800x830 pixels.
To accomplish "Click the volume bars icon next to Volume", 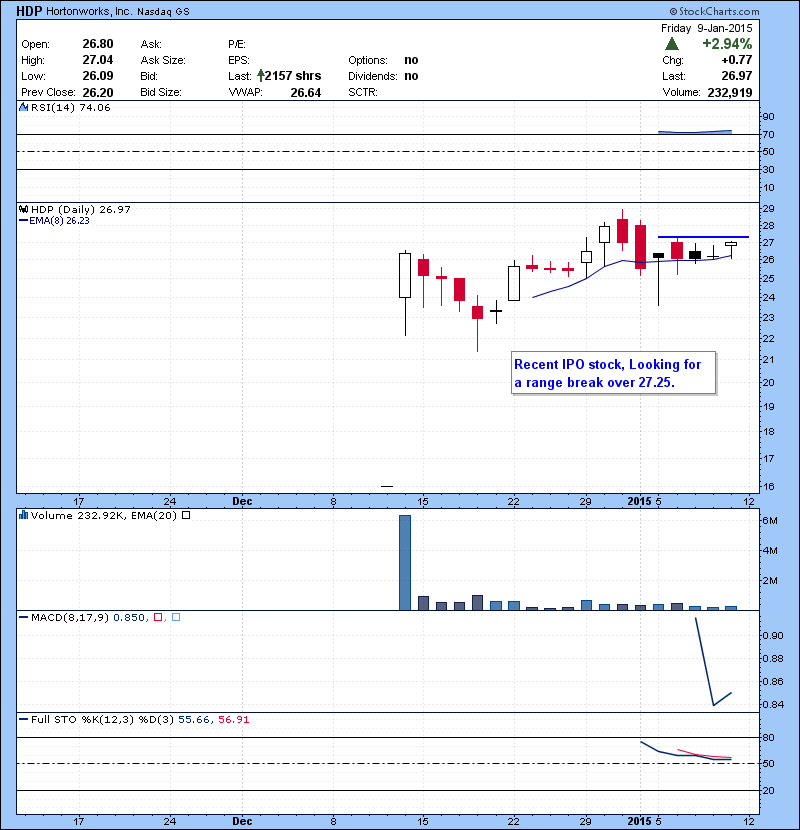I will coord(23,515).
